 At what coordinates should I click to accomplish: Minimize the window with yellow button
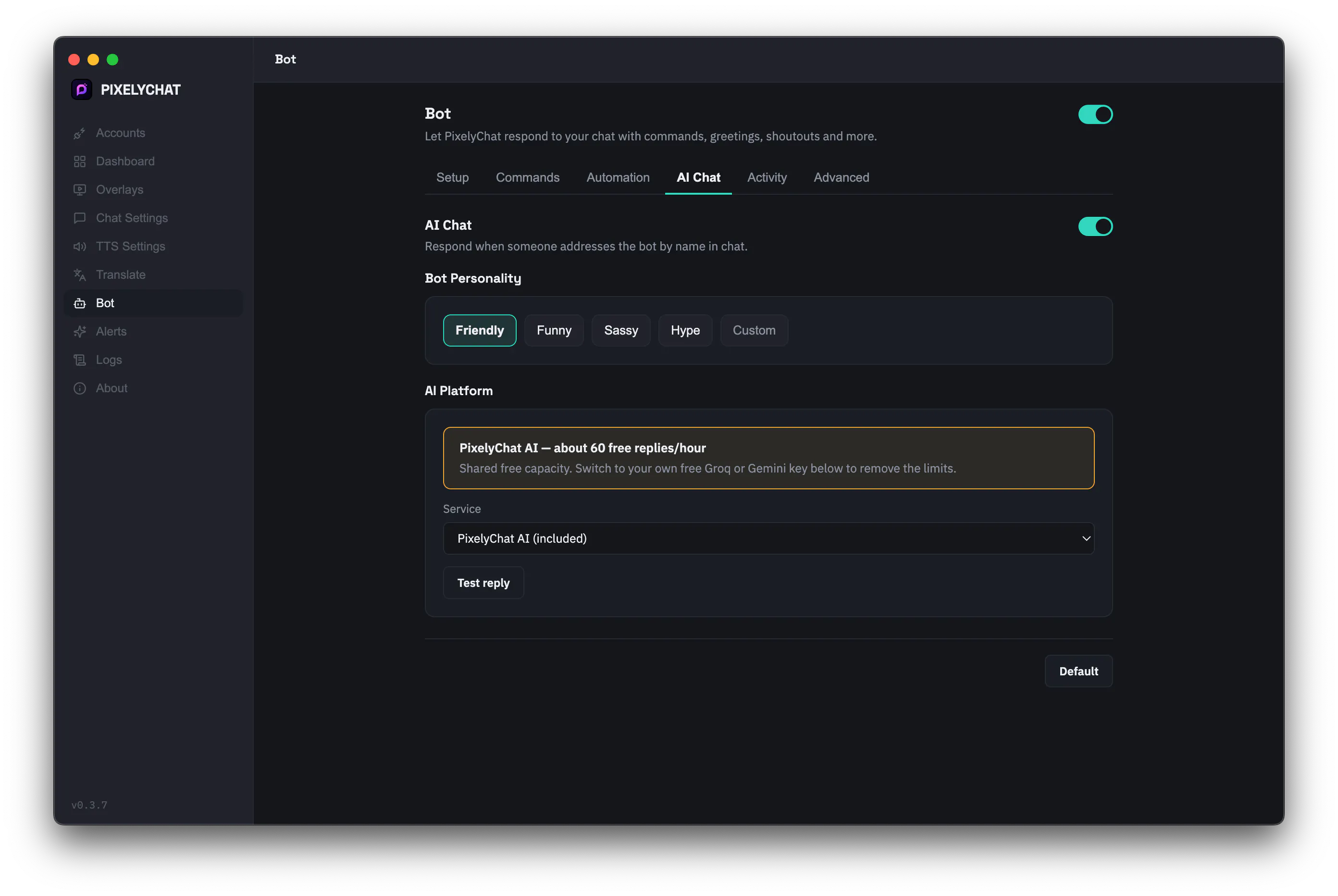pos(93,60)
